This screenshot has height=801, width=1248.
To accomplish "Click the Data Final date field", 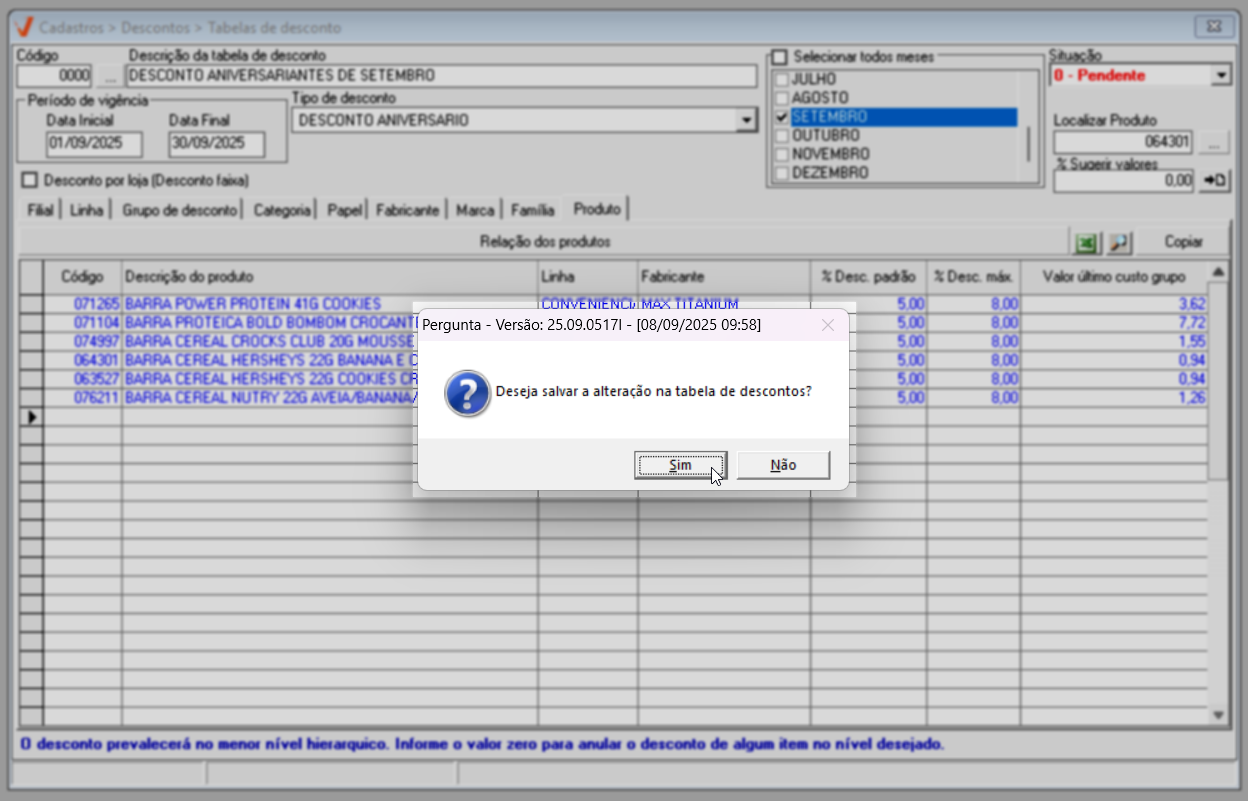I will (x=216, y=144).
